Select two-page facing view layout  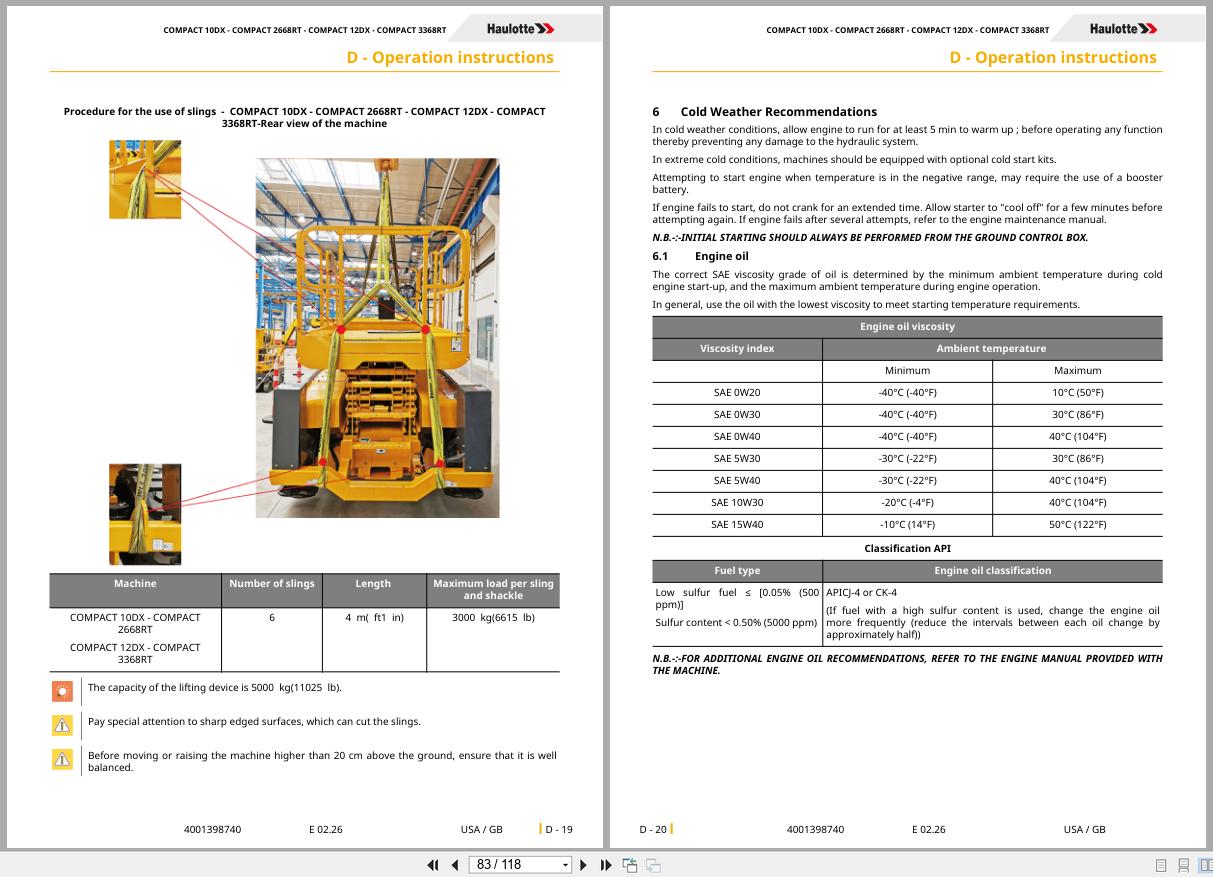point(1204,865)
